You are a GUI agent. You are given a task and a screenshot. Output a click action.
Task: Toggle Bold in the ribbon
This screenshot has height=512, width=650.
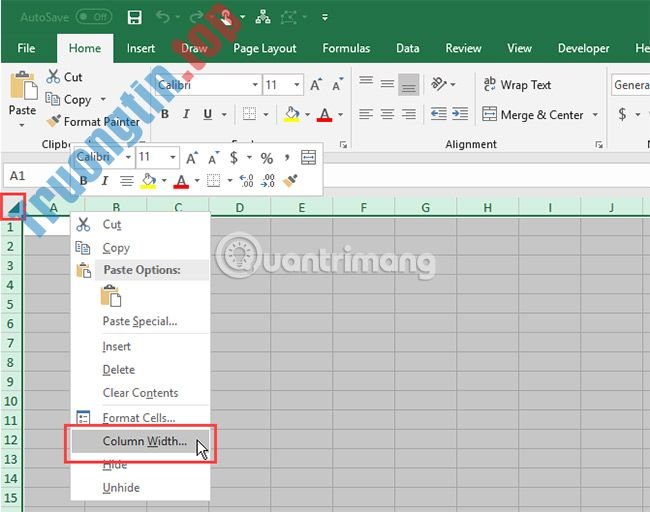click(x=165, y=114)
